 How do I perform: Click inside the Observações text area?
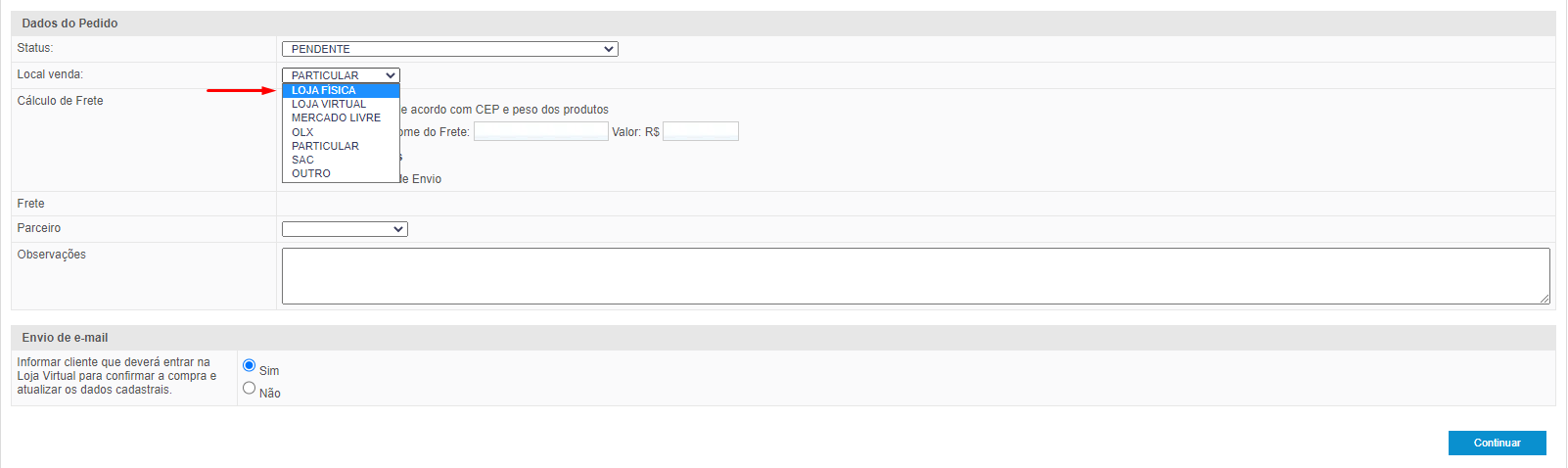pyautogui.click(x=915, y=276)
